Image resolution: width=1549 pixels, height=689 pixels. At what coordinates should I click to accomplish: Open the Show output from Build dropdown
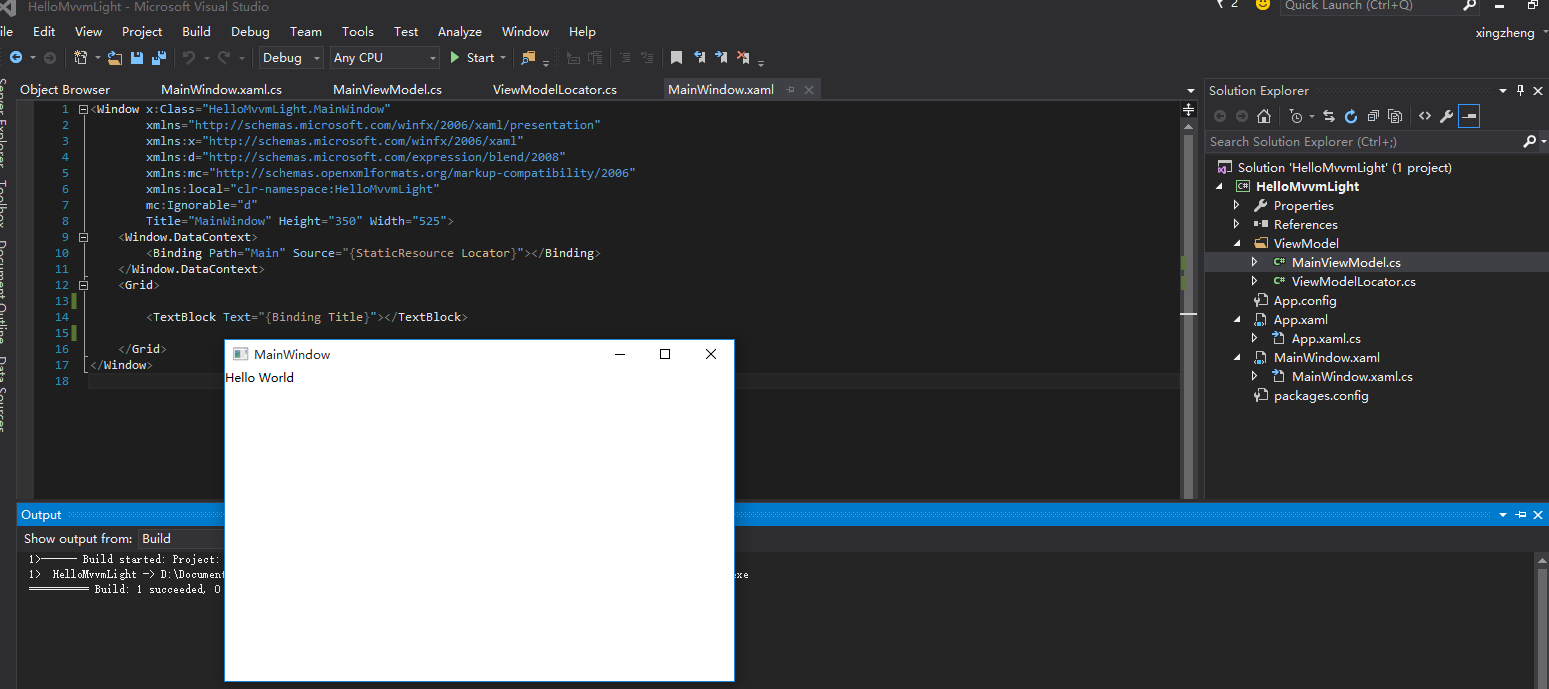pyautogui.click(x=180, y=539)
